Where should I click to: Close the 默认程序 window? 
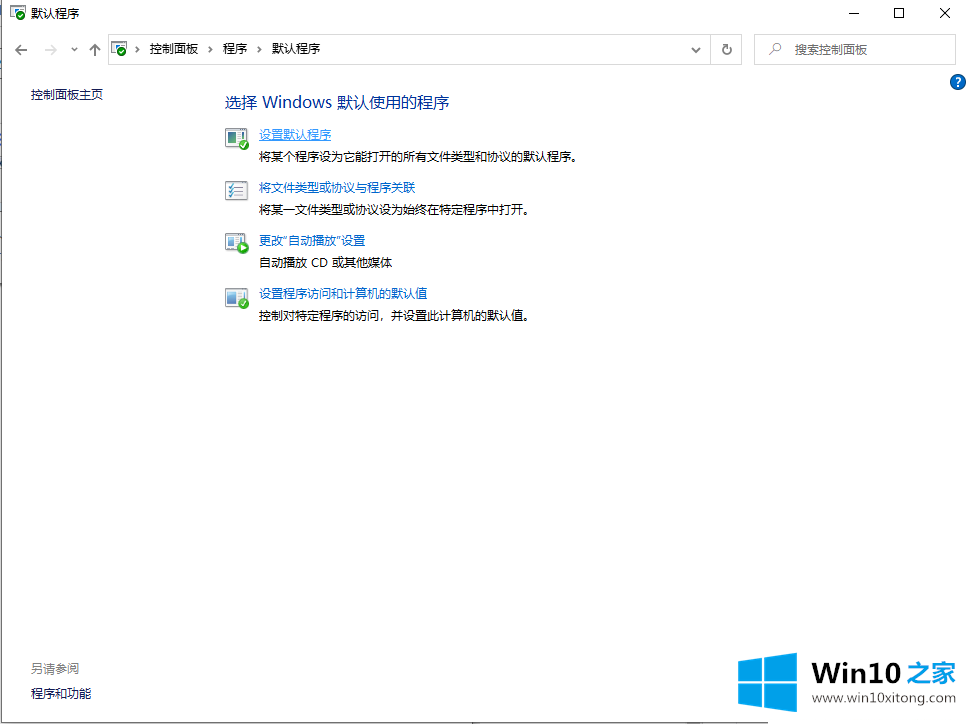[x=945, y=13]
